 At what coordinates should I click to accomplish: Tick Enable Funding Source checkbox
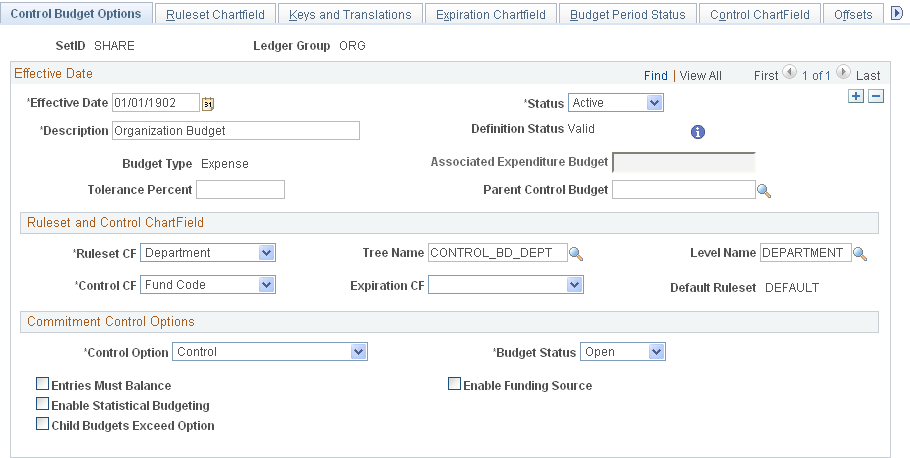454,384
